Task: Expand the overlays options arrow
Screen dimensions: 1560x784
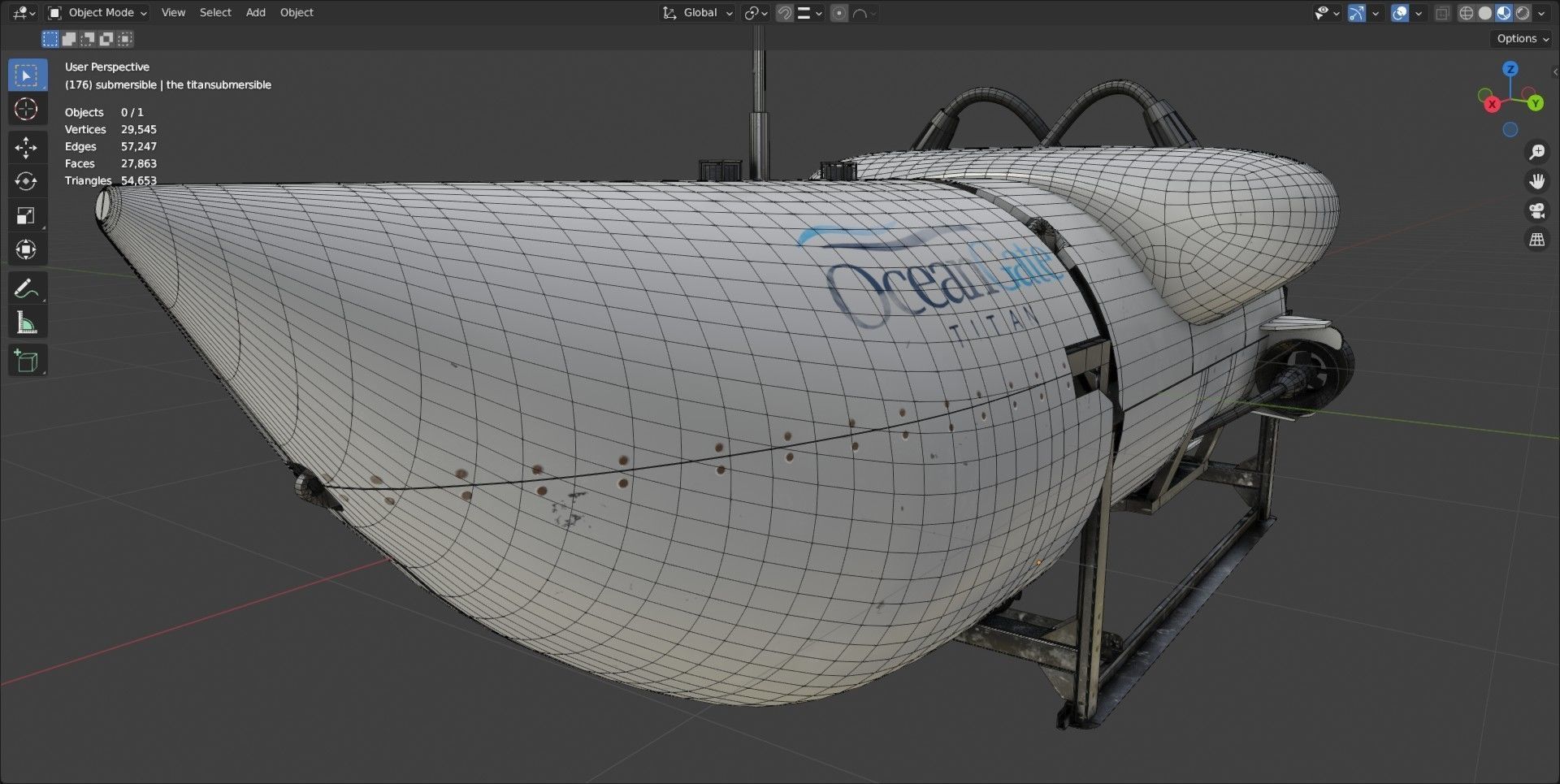Action: coord(1419,13)
